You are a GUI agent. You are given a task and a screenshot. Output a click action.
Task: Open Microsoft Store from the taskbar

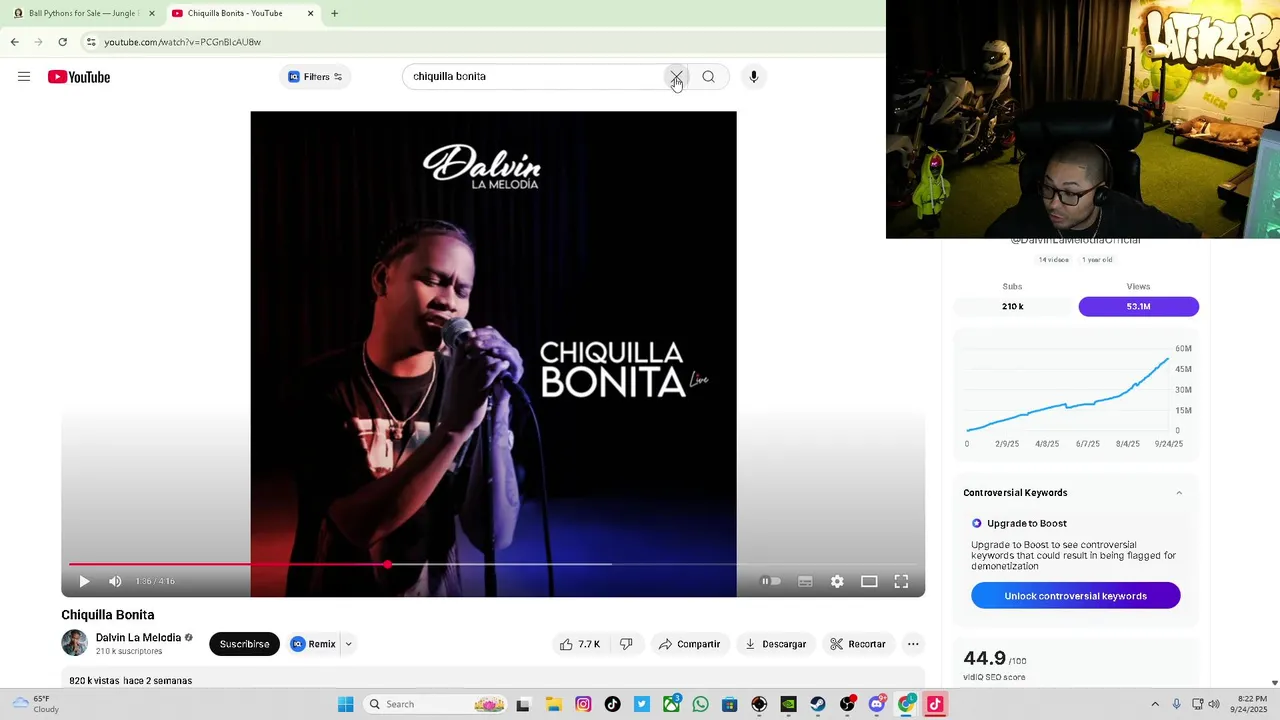click(x=730, y=704)
